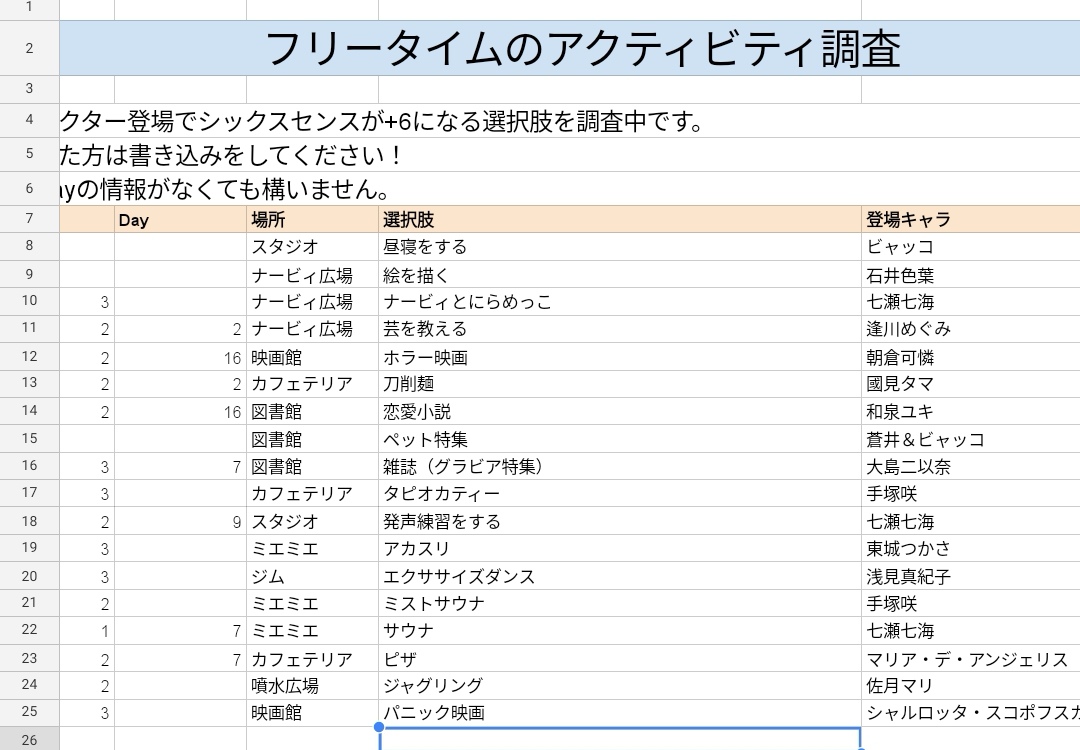Select the row 7 header
Screen dimensions: 1080x750
pos(29,220)
